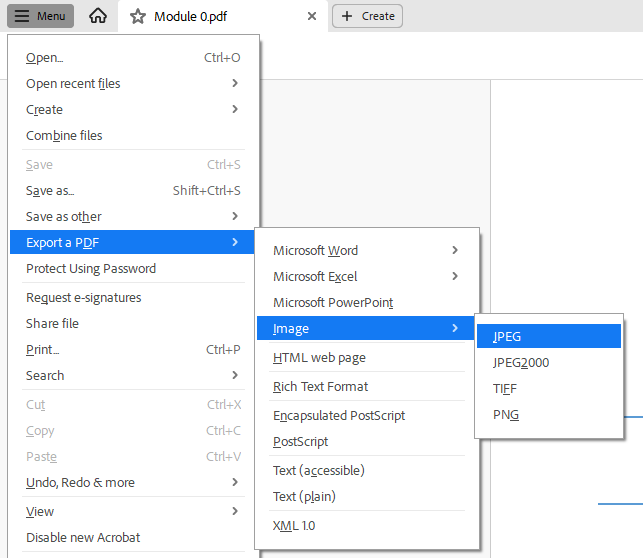Select PNG image format
This screenshot has height=558, width=643.
pos(549,415)
